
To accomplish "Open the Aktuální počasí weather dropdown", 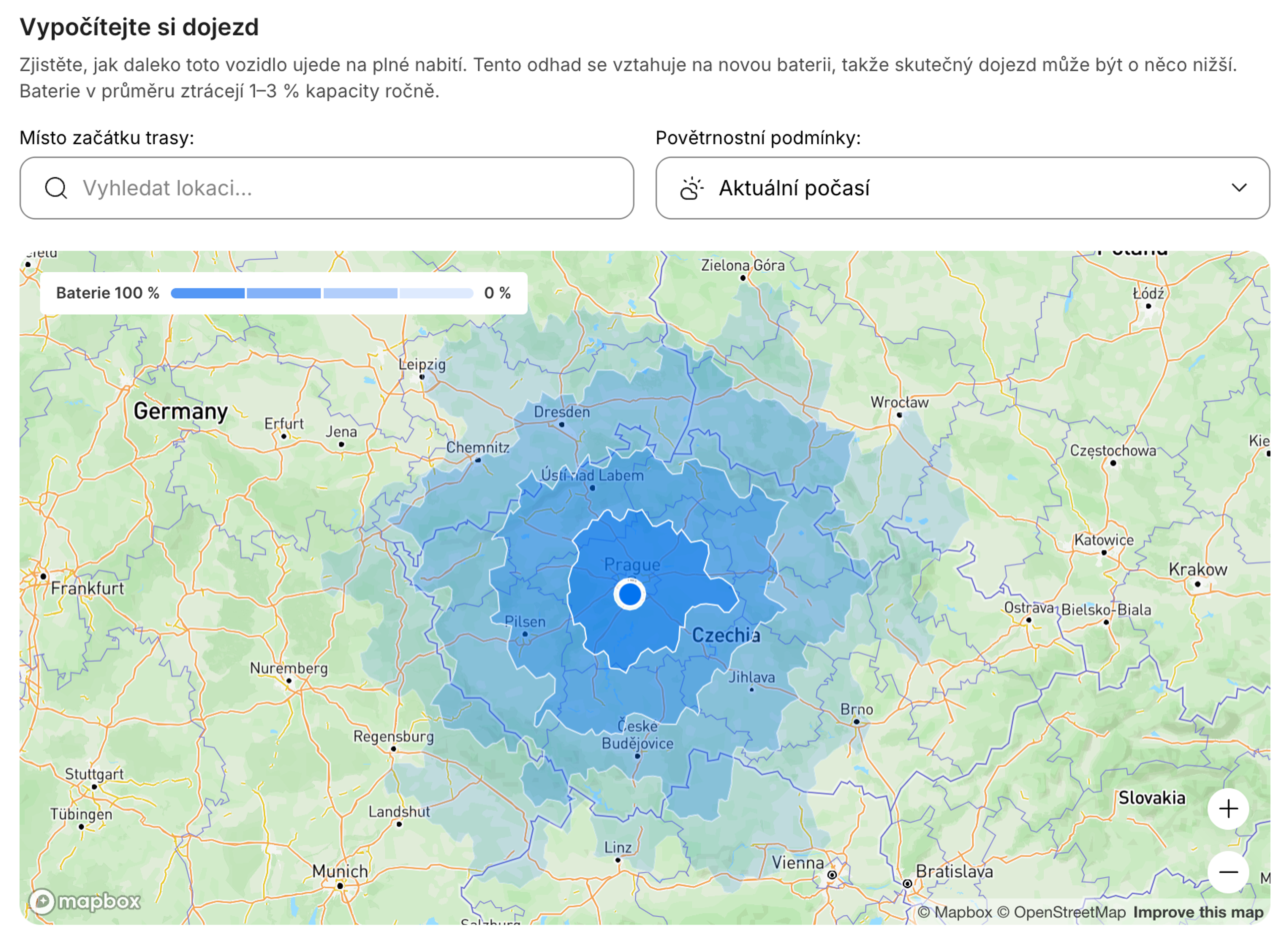I will (962, 188).
